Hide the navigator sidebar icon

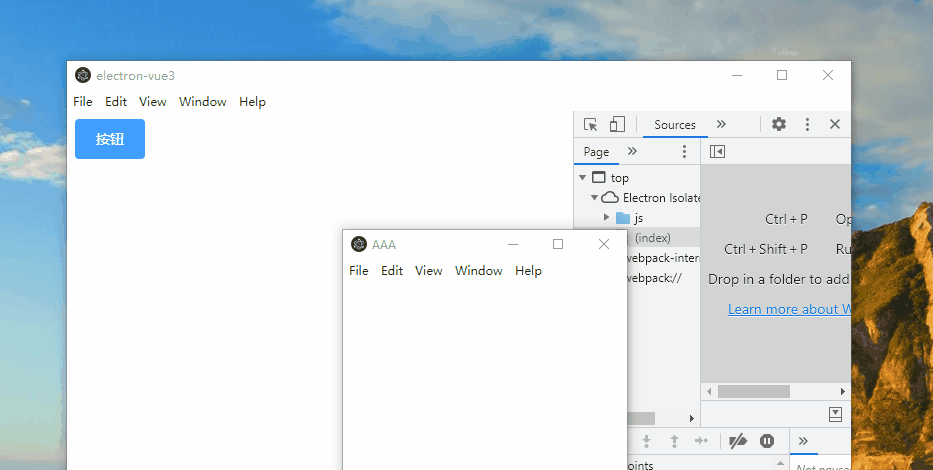click(717, 152)
